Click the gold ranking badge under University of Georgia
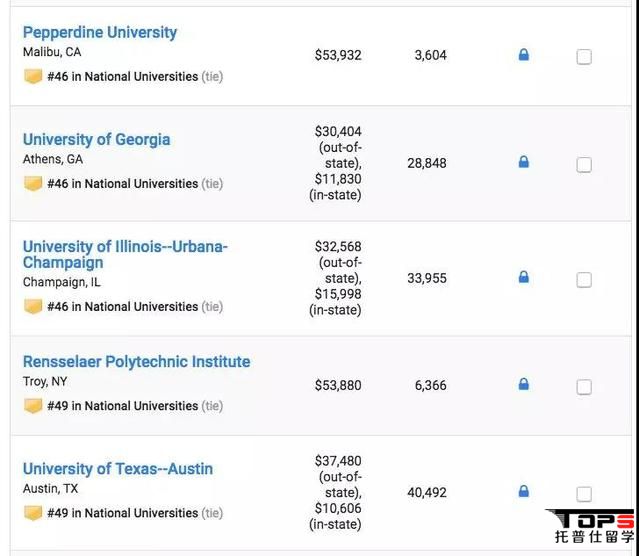The width and height of the screenshot is (639, 556). click(x=33, y=183)
